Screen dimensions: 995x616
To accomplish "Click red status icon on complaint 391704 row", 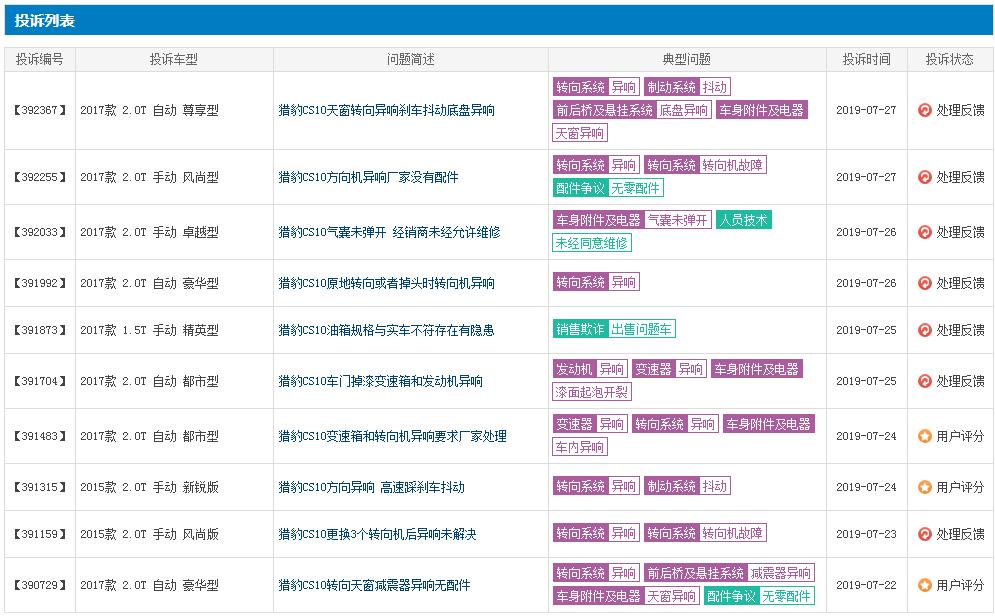I will pyautogui.click(x=925, y=380).
